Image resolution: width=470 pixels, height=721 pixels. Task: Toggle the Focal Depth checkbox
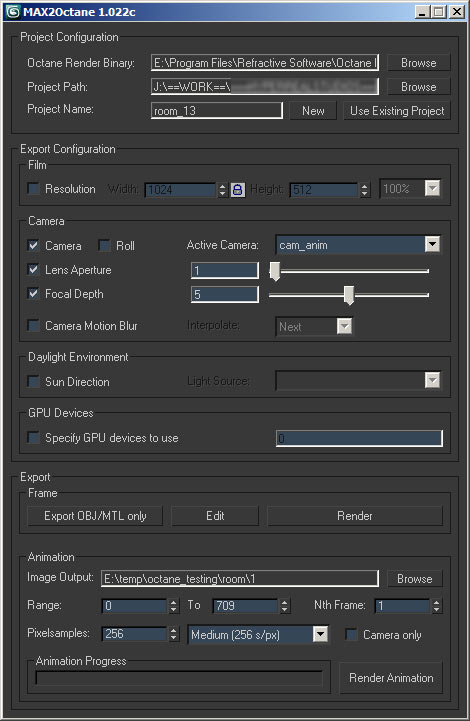click(x=33, y=293)
